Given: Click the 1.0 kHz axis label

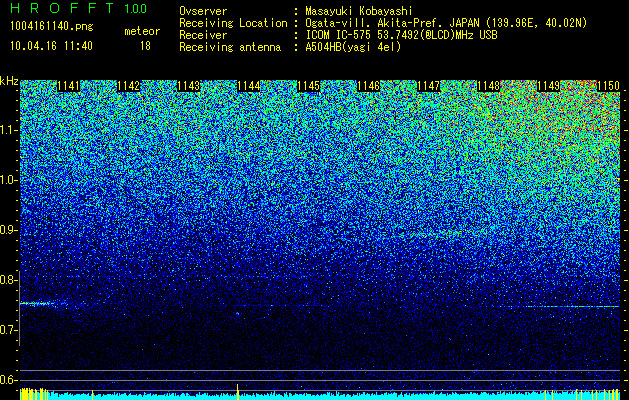Looking at the screenshot, I should [x=9, y=180].
